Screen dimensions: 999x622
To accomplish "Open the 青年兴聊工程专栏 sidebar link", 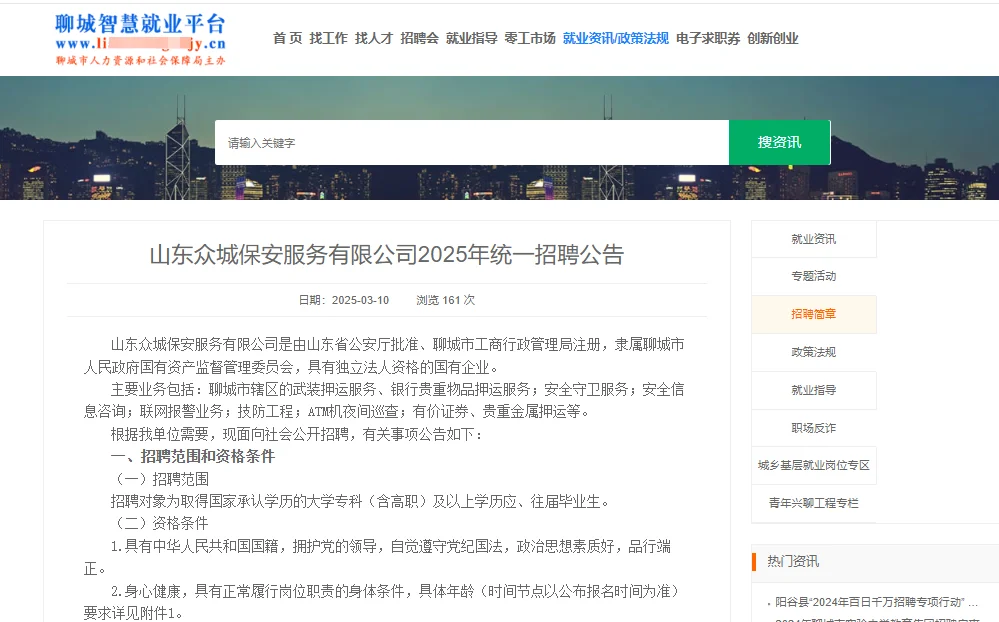I will [x=814, y=504].
